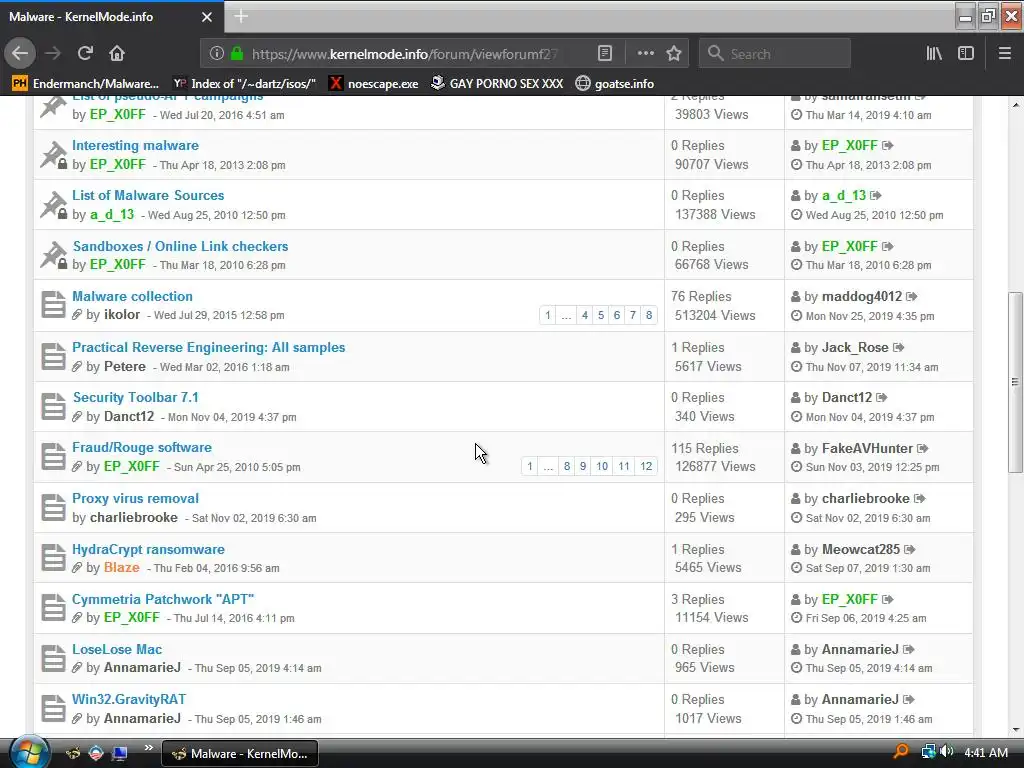
Task: Expand quick launch chevron on taskbar
Action: tap(149, 747)
